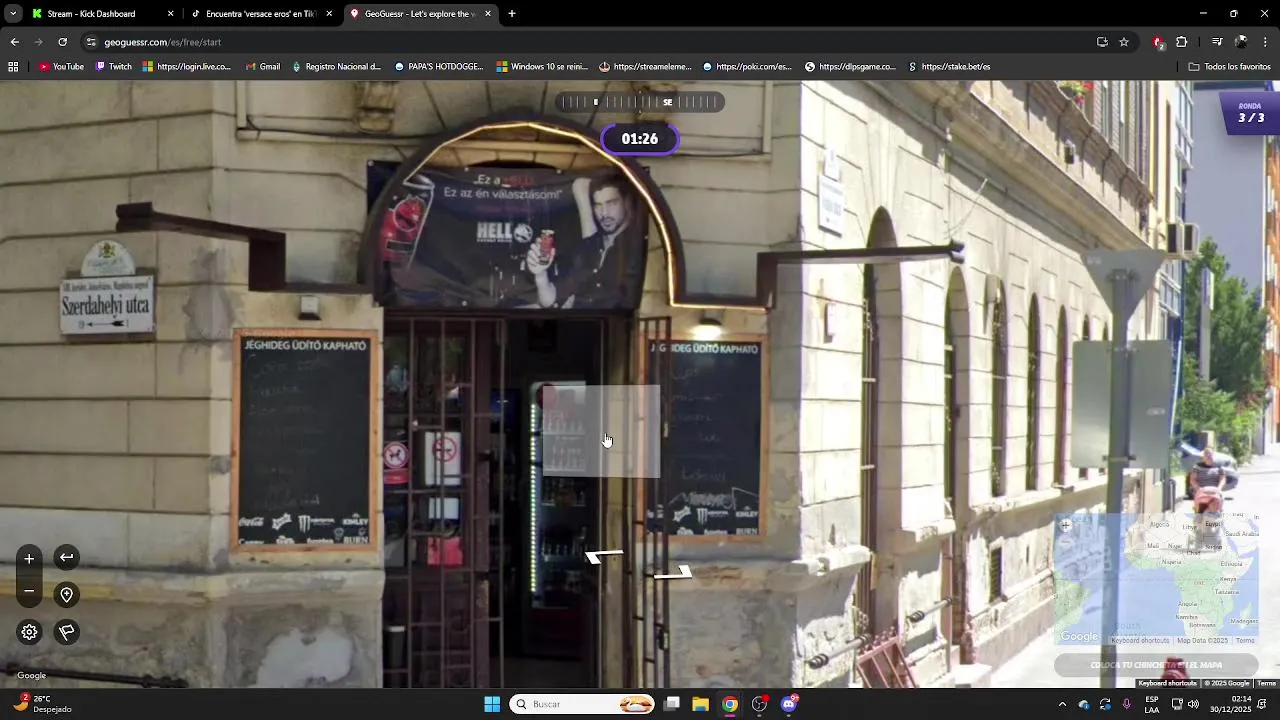Switch to Stream - Kick Dashboard tab
1280x720 pixels.
pyautogui.click(x=100, y=14)
